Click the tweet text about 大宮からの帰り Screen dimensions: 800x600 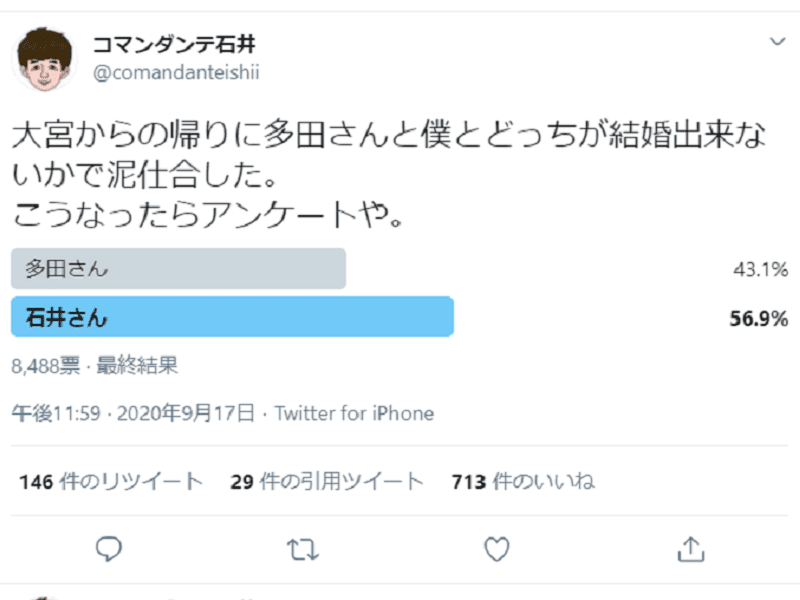(x=389, y=174)
